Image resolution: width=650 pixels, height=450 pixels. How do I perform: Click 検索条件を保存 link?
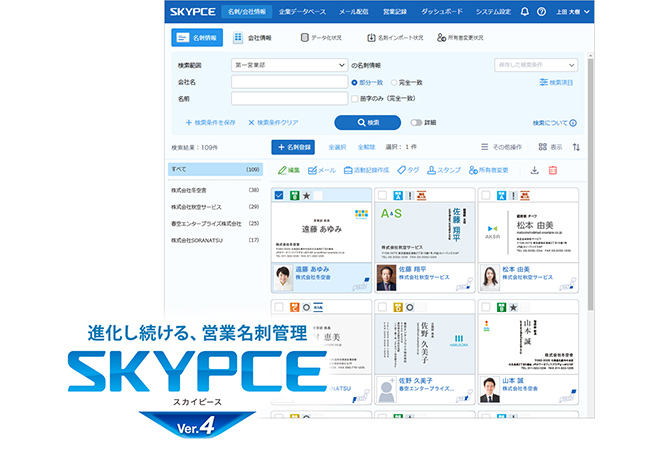point(211,123)
